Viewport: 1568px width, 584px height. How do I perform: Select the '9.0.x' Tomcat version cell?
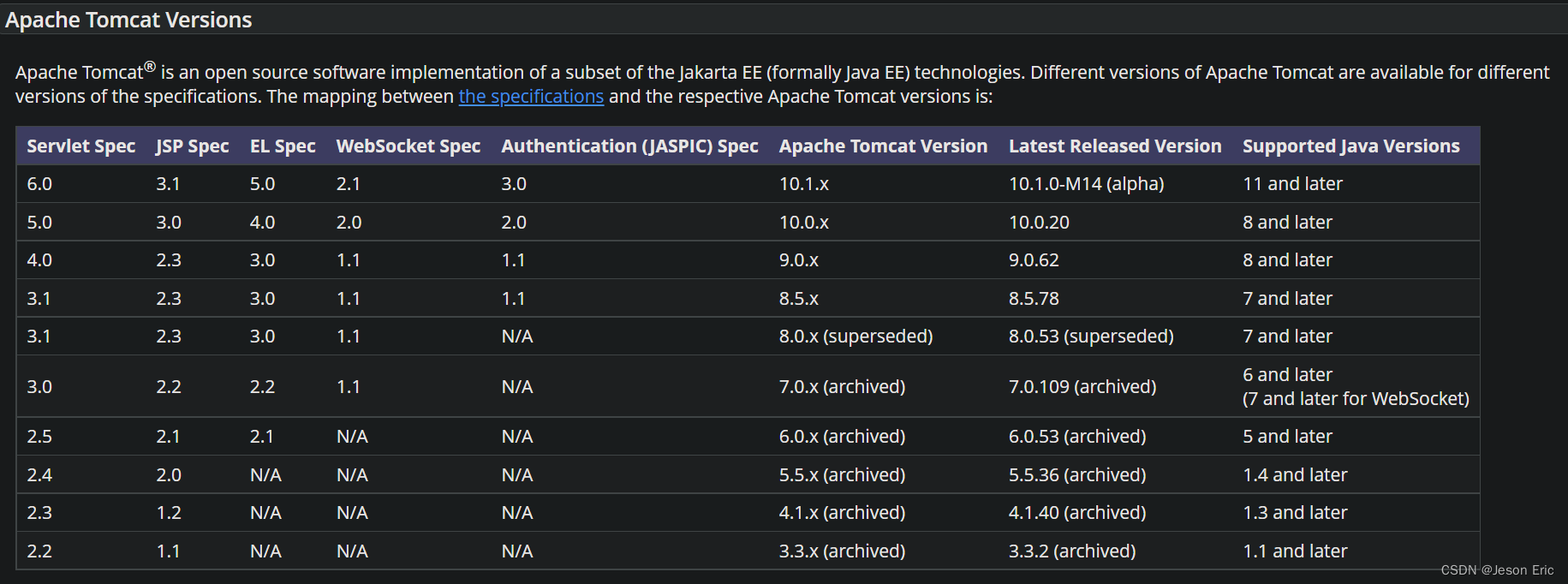tap(799, 260)
